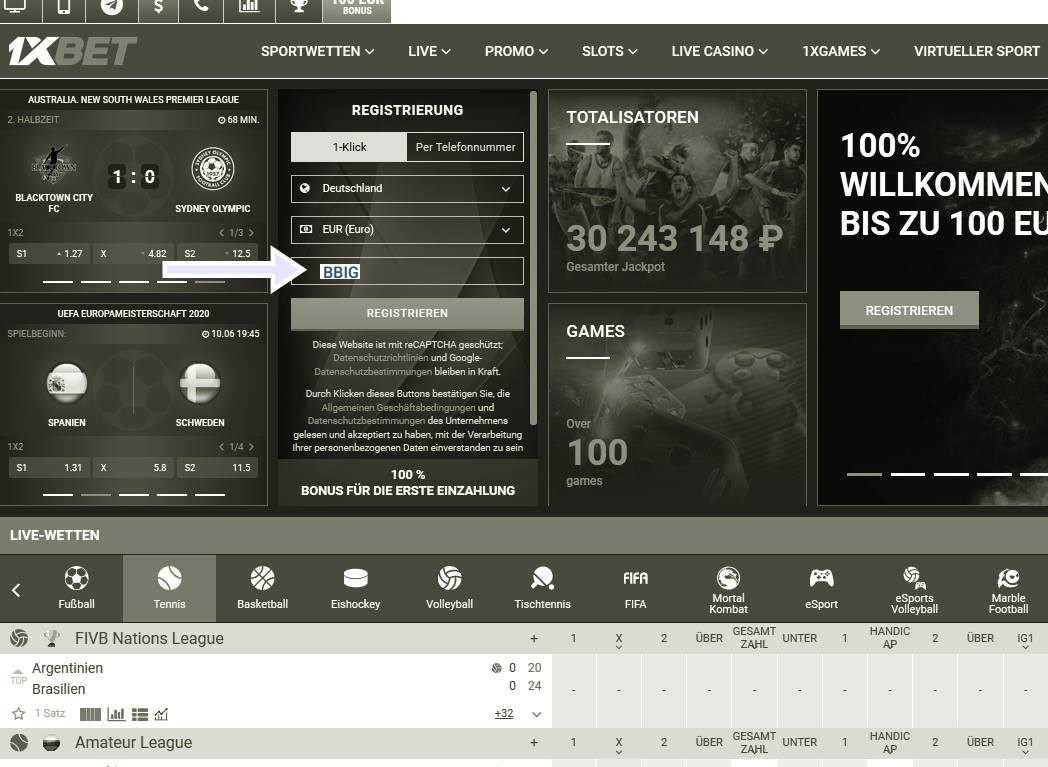Select second slide indicator of welcome banner

908,474
